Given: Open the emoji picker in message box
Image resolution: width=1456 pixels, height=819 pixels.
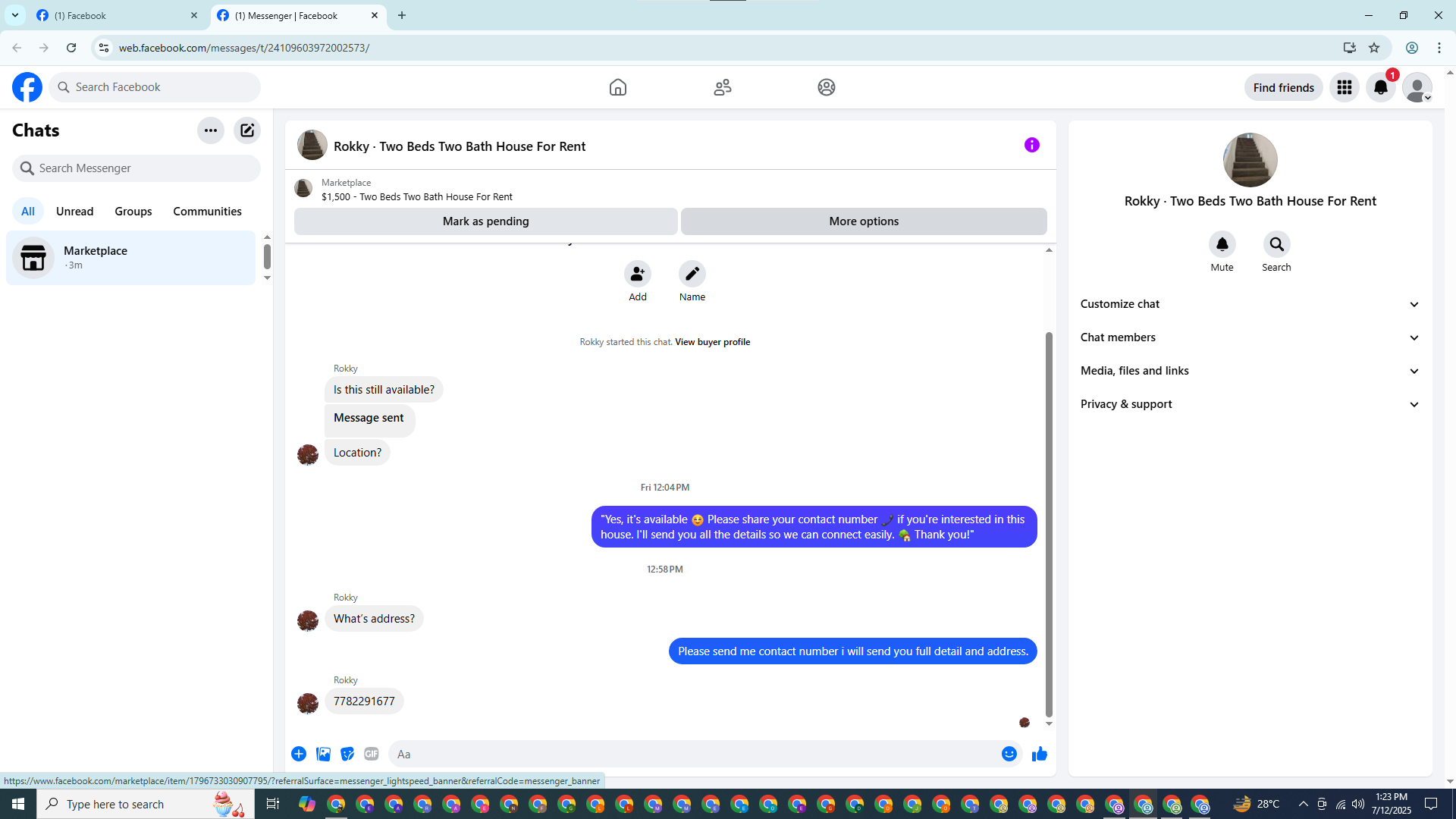Looking at the screenshot, I should point(1009,754).
